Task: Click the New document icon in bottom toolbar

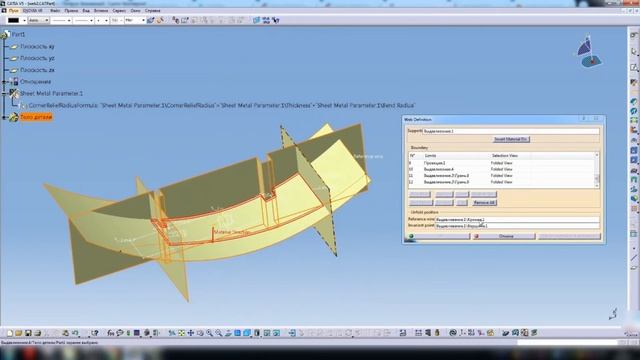Action: (10, 333)
